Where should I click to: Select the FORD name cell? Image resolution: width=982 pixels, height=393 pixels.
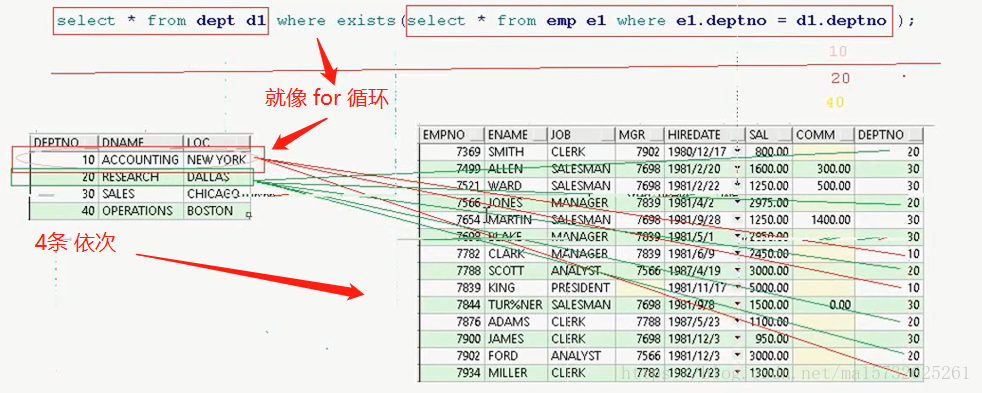[x=516, y=355]
